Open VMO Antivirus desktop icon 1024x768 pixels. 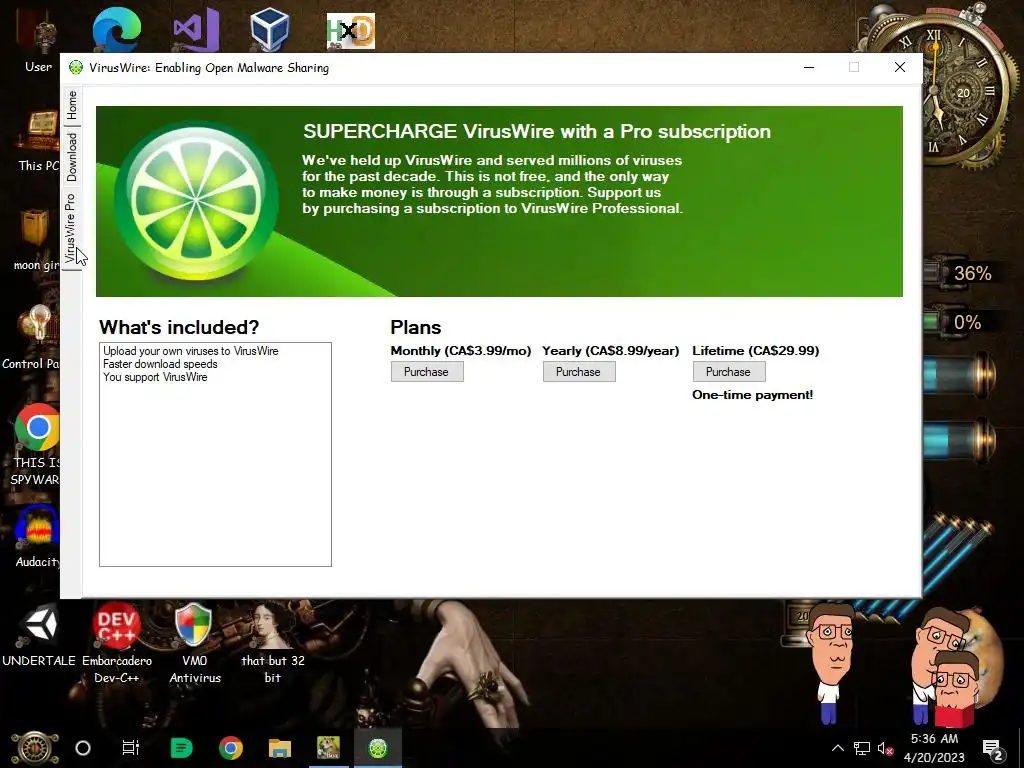click(194, 643)
